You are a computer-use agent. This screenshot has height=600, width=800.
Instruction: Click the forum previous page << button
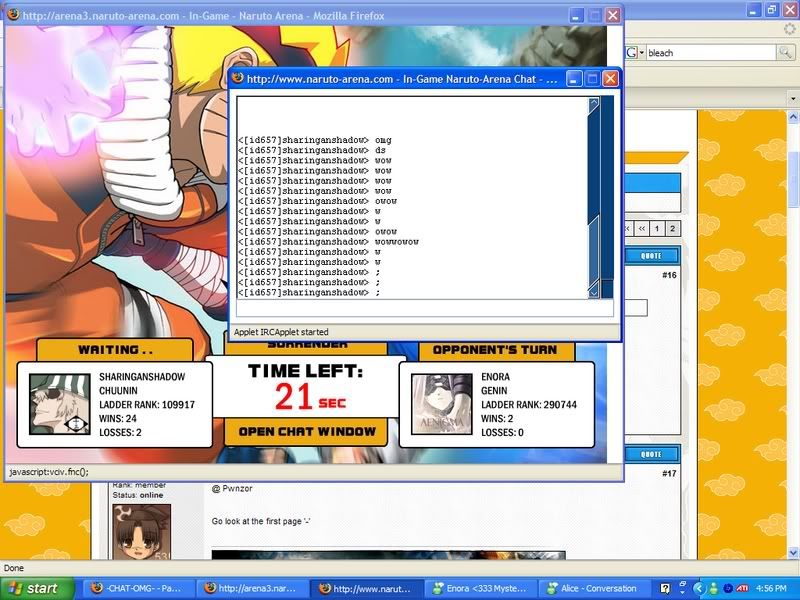(x=642, y=229)
